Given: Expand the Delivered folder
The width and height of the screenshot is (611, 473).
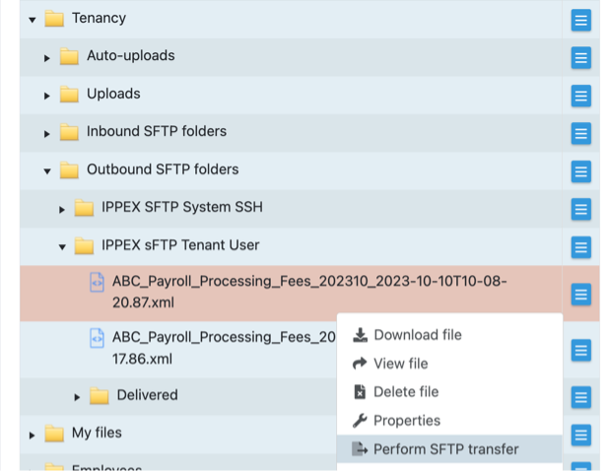Looking at the screenshot, I should tap(77, 397).
